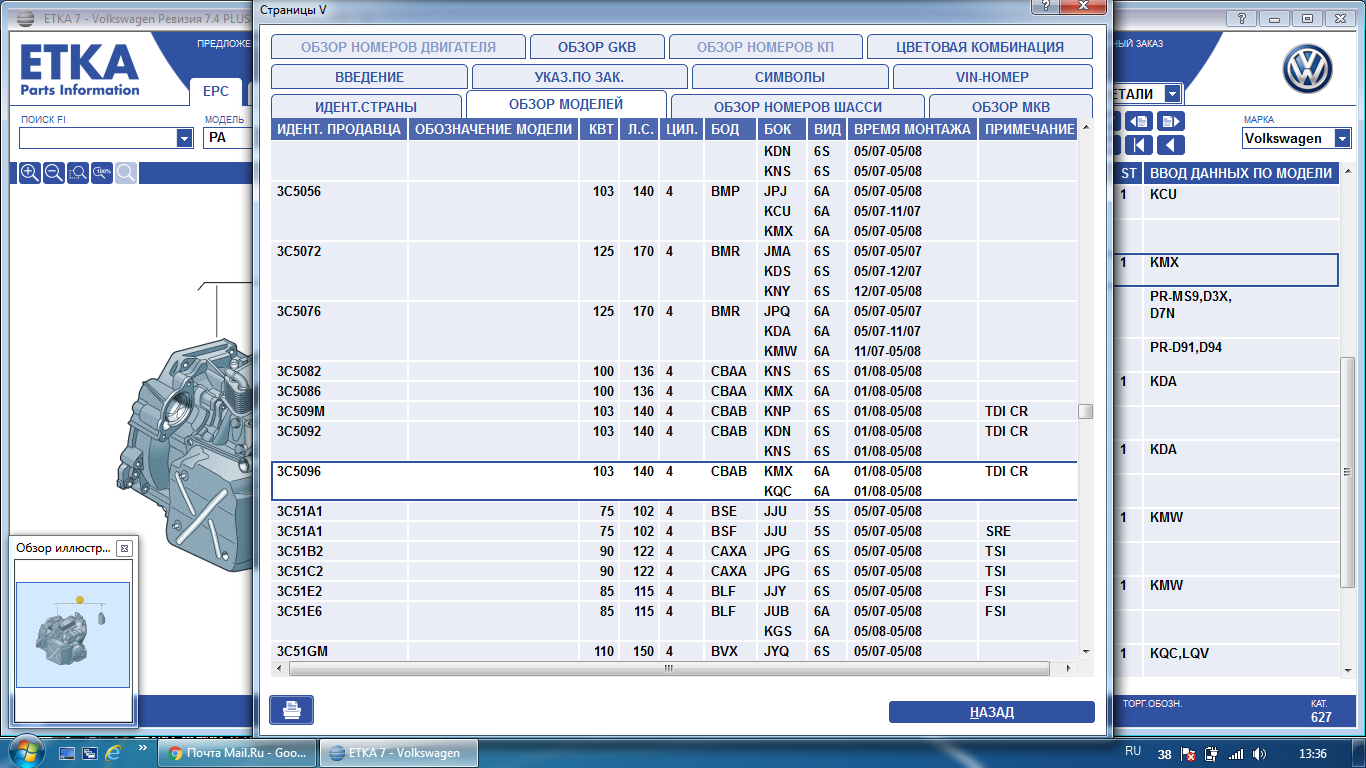Click the printer icon button
The height and width of the screenshot is (768, 1366).
point(291,710)
